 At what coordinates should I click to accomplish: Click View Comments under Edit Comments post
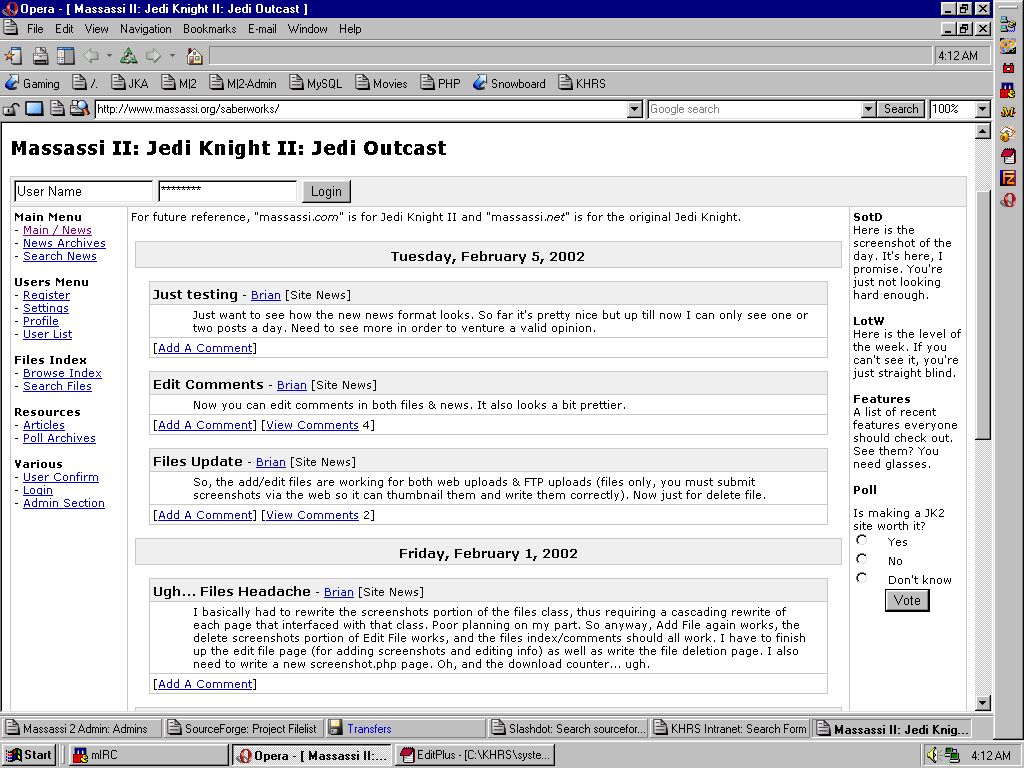[x=312, y=425]
